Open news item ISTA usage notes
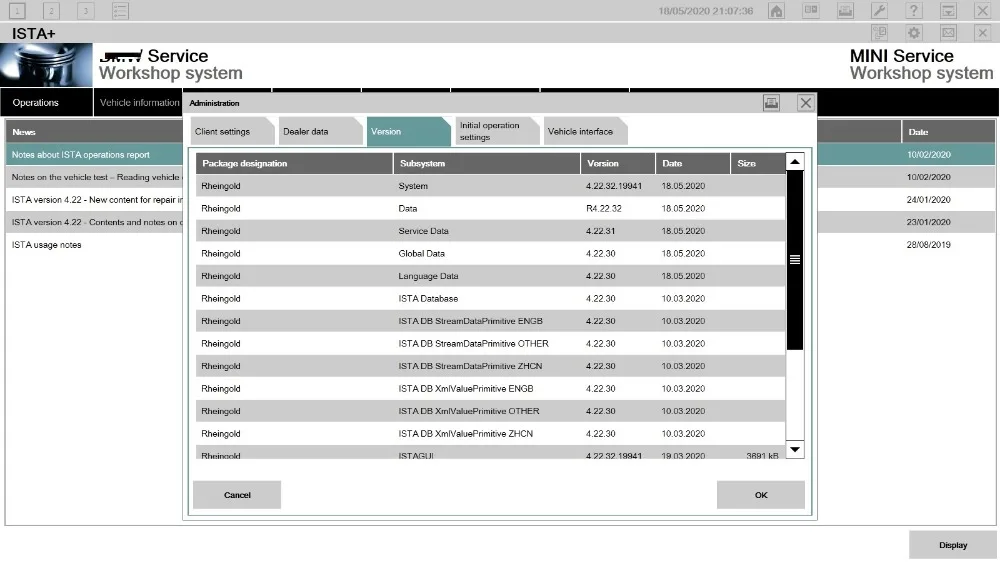Viewport: 1000px width, 563px height. [47, 245]
